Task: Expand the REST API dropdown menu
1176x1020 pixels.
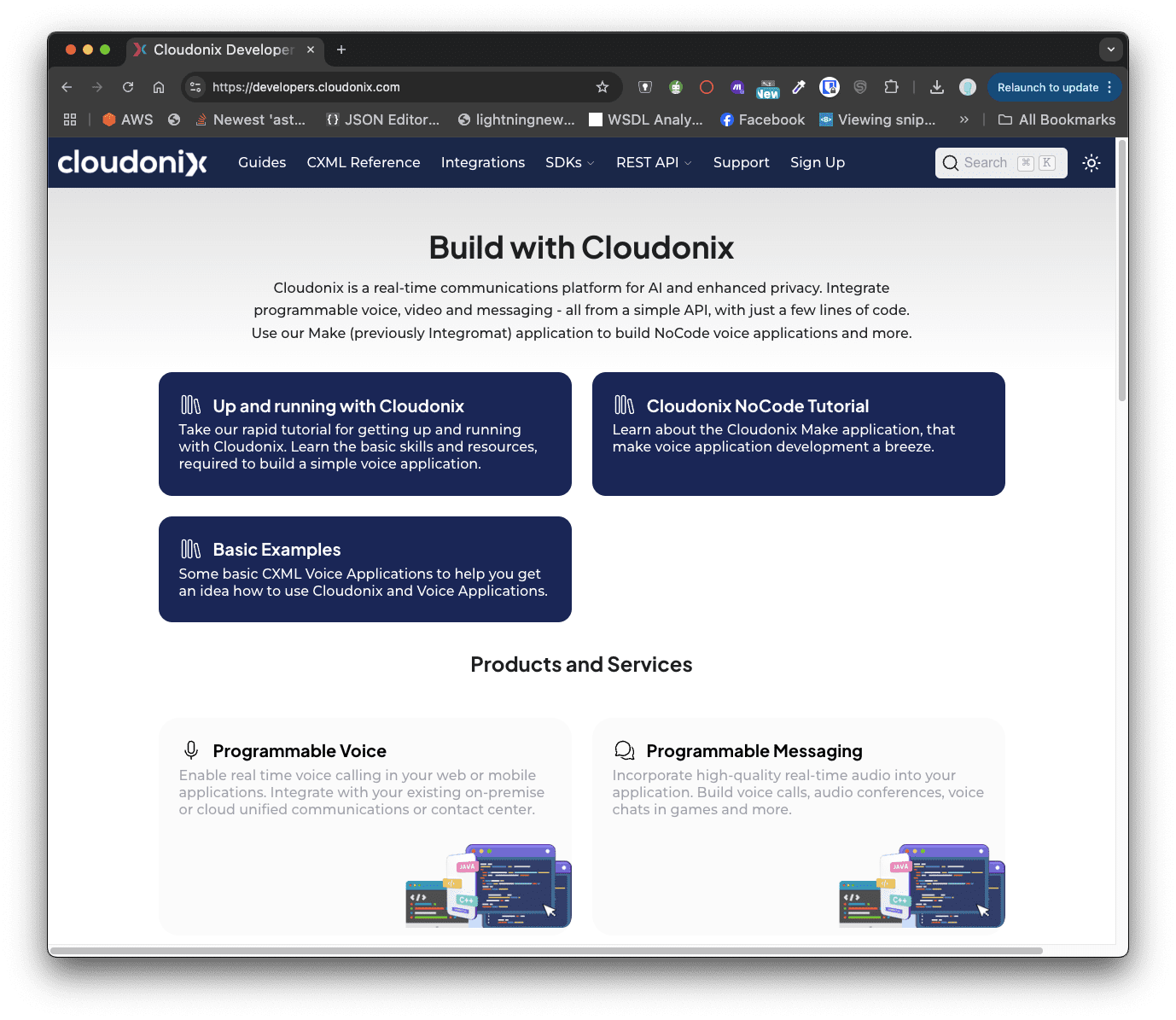Action: [x=653, y=162]
